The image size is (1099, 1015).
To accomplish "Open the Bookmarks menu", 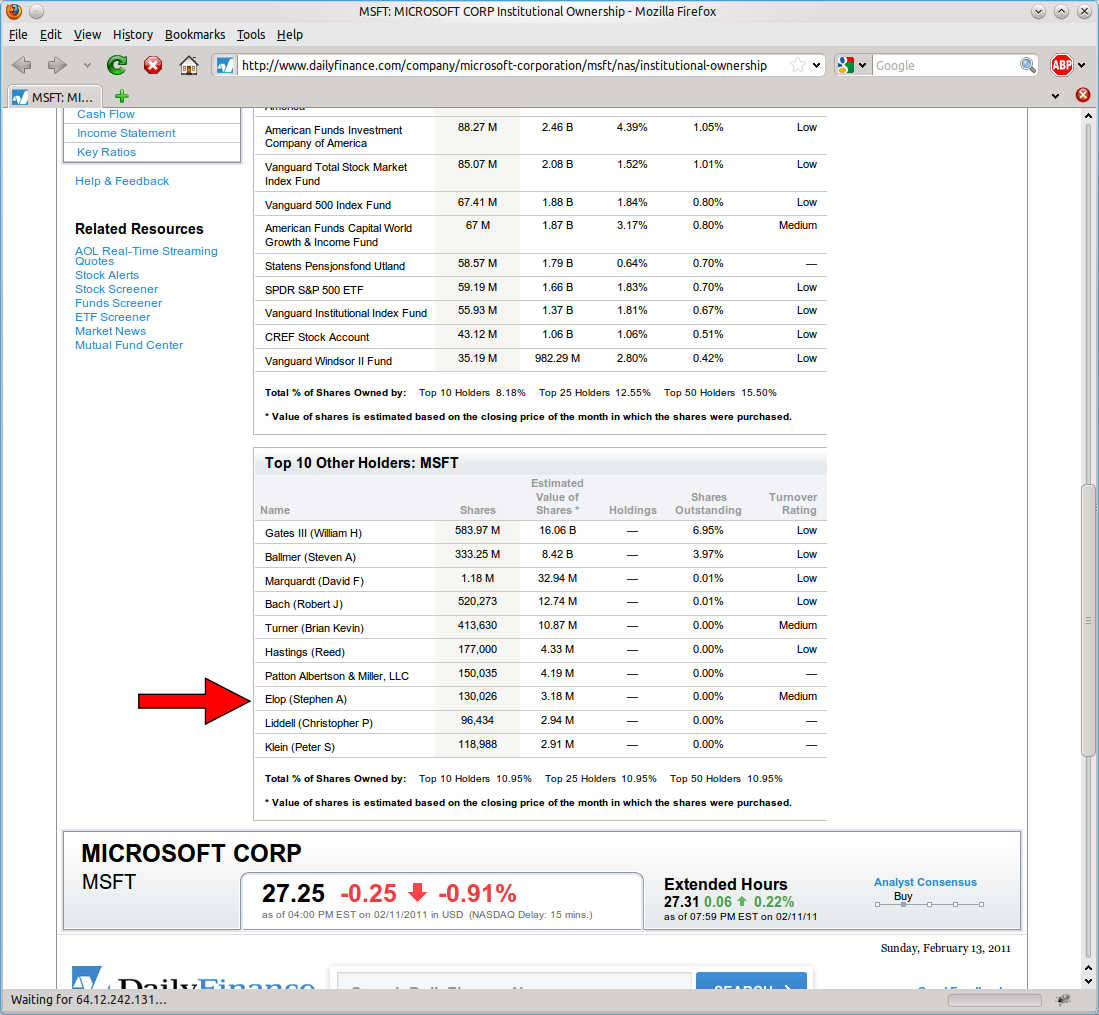I will 195,34.
